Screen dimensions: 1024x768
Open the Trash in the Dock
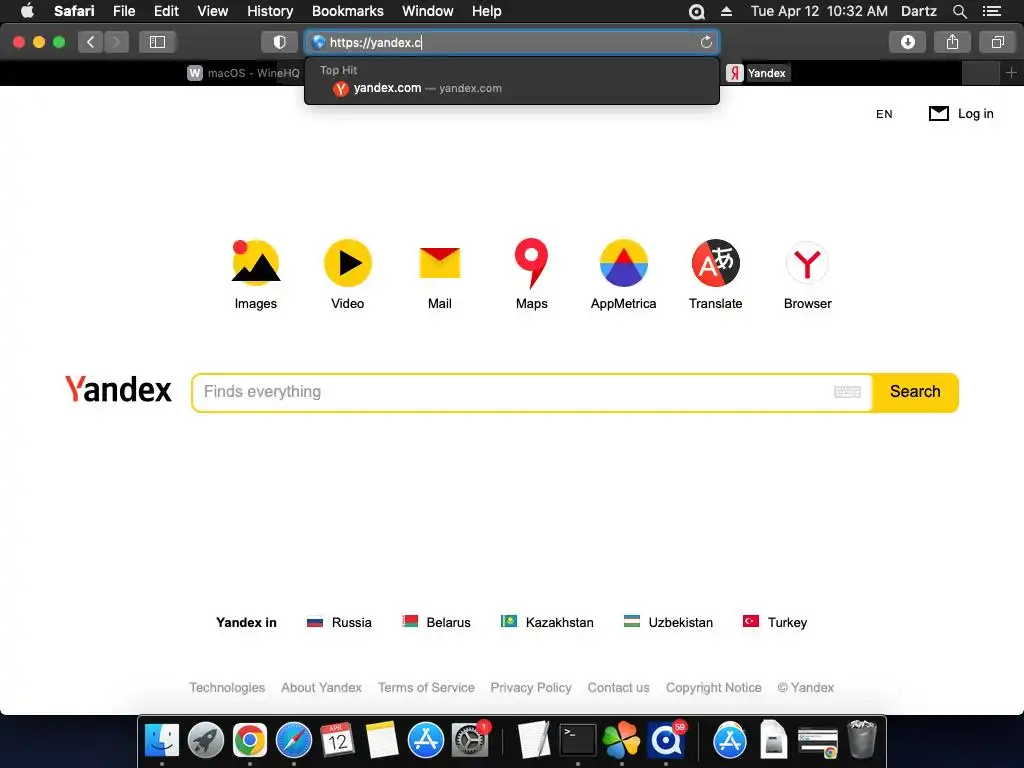(x=861, y=740)
